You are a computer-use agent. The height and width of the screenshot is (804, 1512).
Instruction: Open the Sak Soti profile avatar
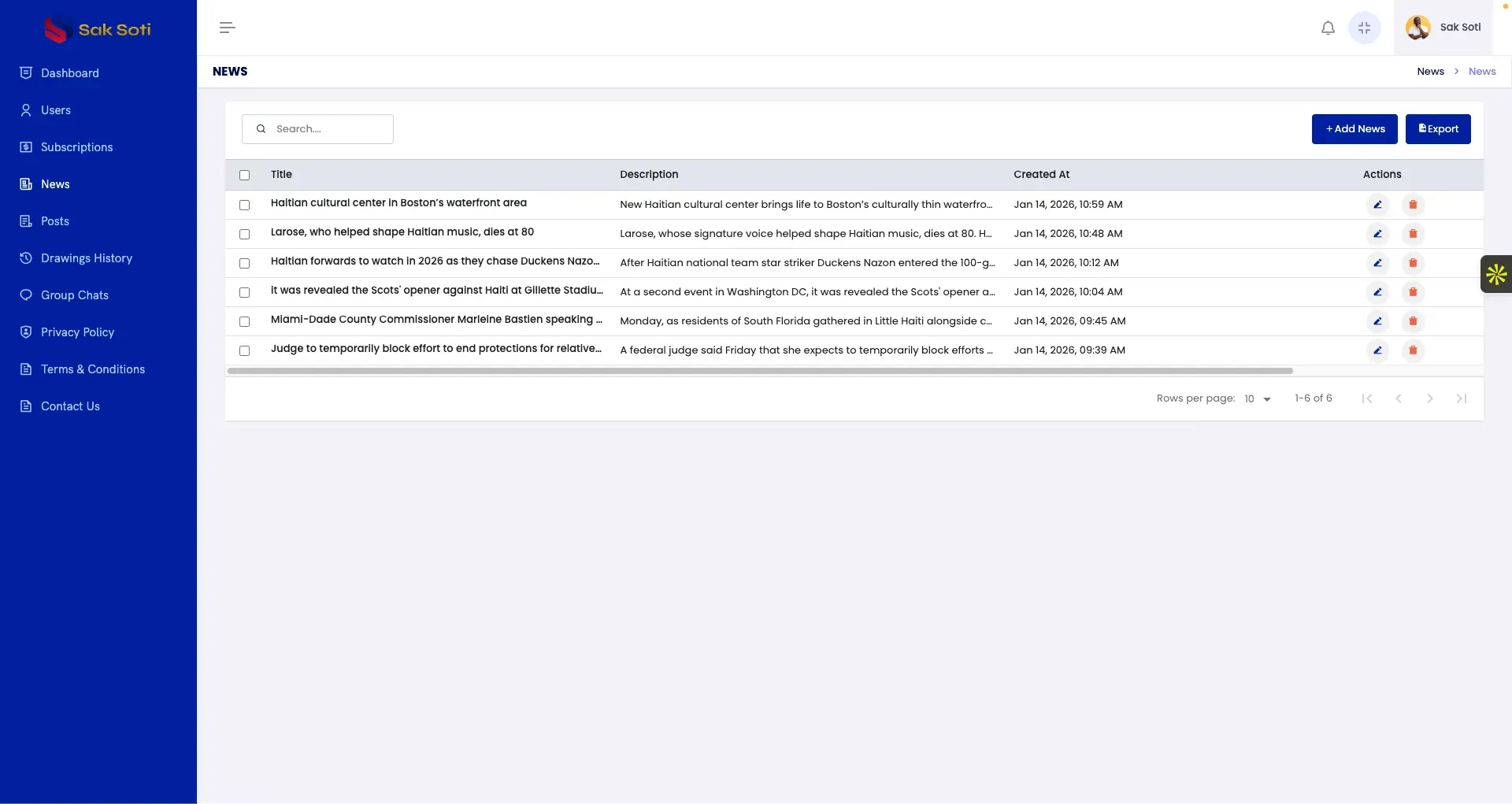1418,28
